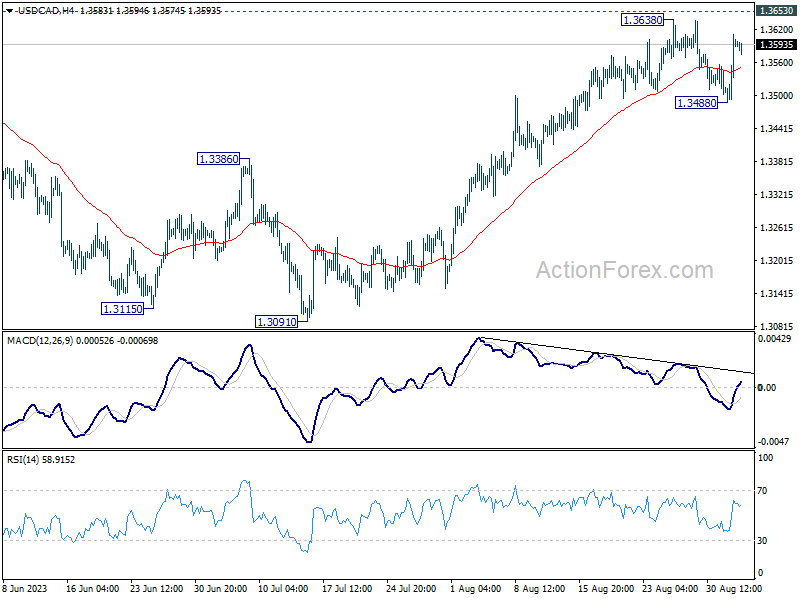Click the RSI 70 level label
The height and width of the screenshot is (600, 800).
[762, 491]
